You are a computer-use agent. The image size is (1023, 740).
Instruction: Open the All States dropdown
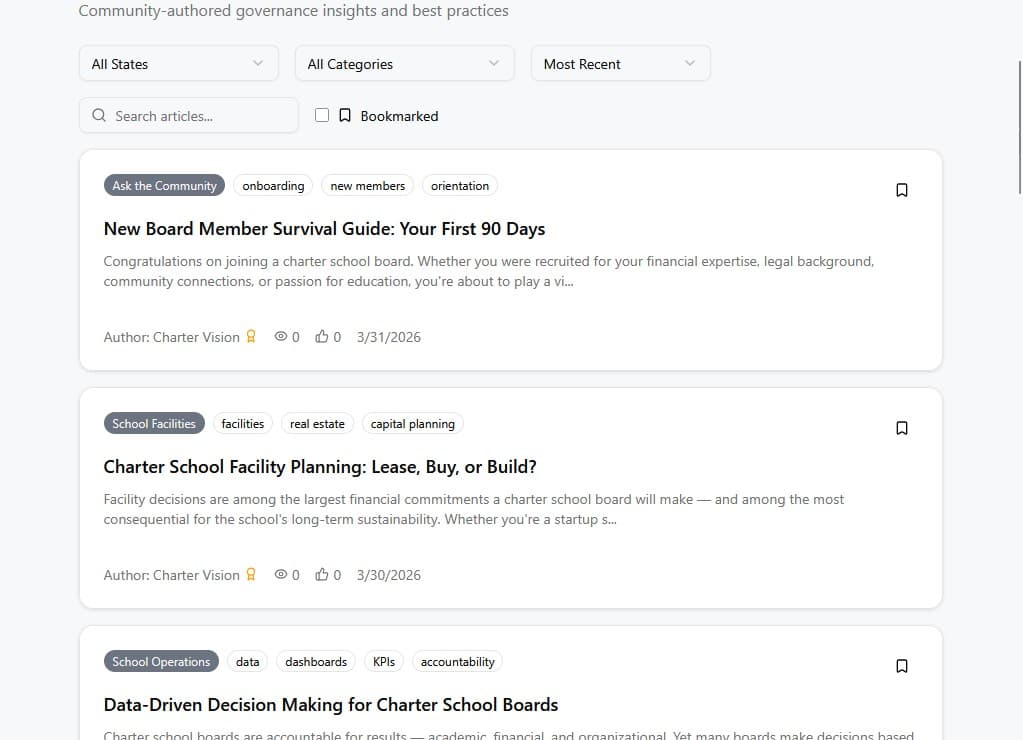(x=179, y=64)
